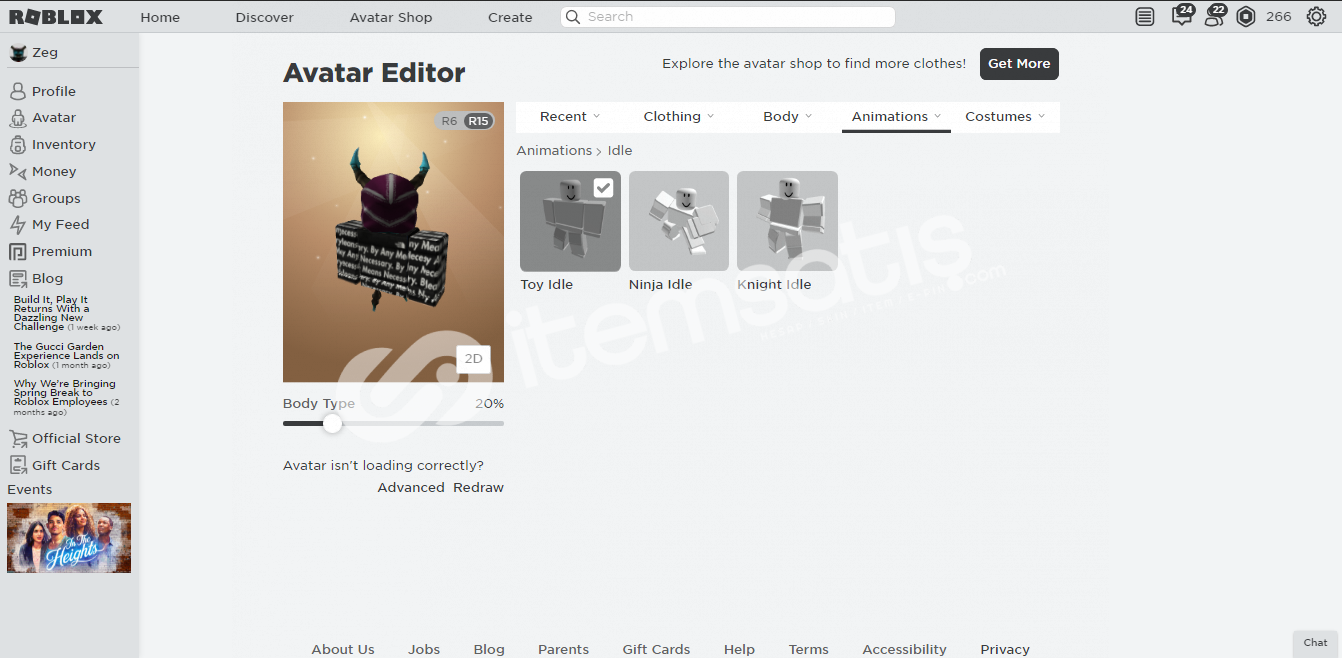Click the Jobs footer link
This screenshot has height=658, width=1342.
(x=424, y=649)
